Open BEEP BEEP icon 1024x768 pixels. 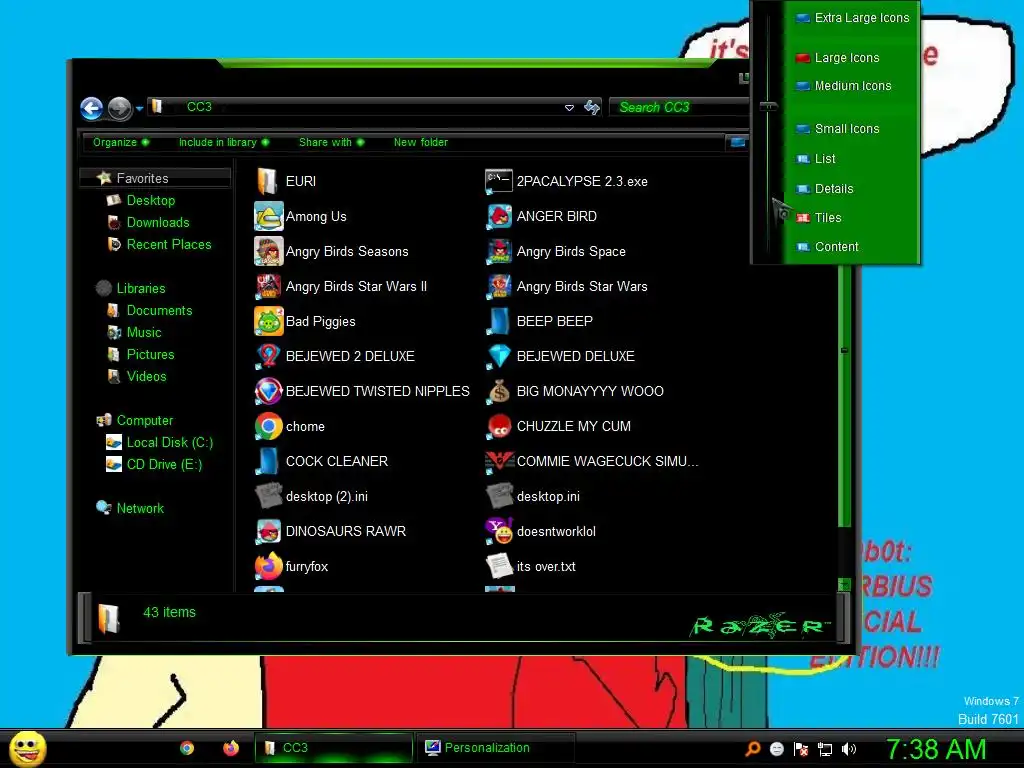point(500,321)
